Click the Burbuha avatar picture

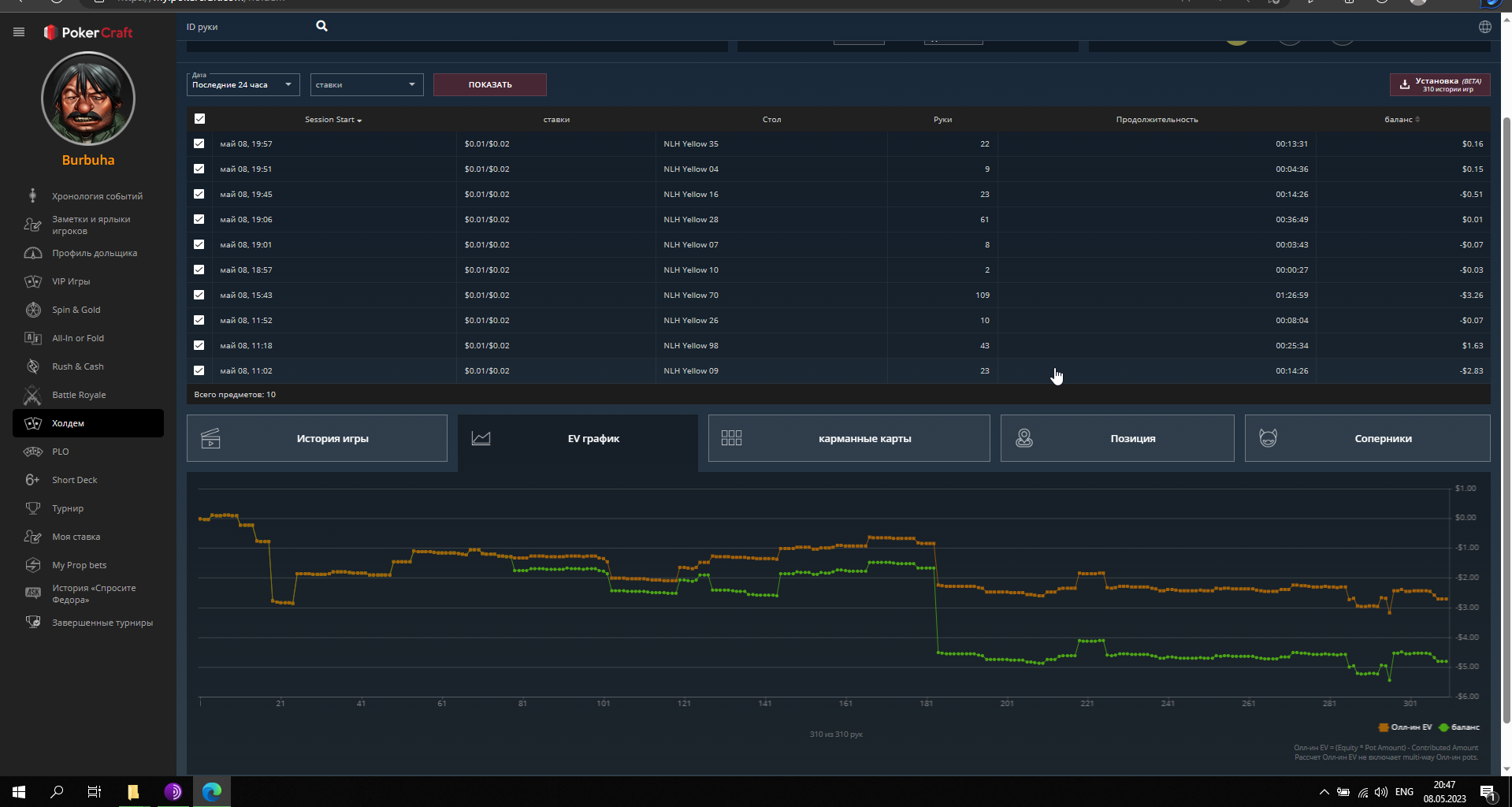pyautogui.click(x=88, y=99)
